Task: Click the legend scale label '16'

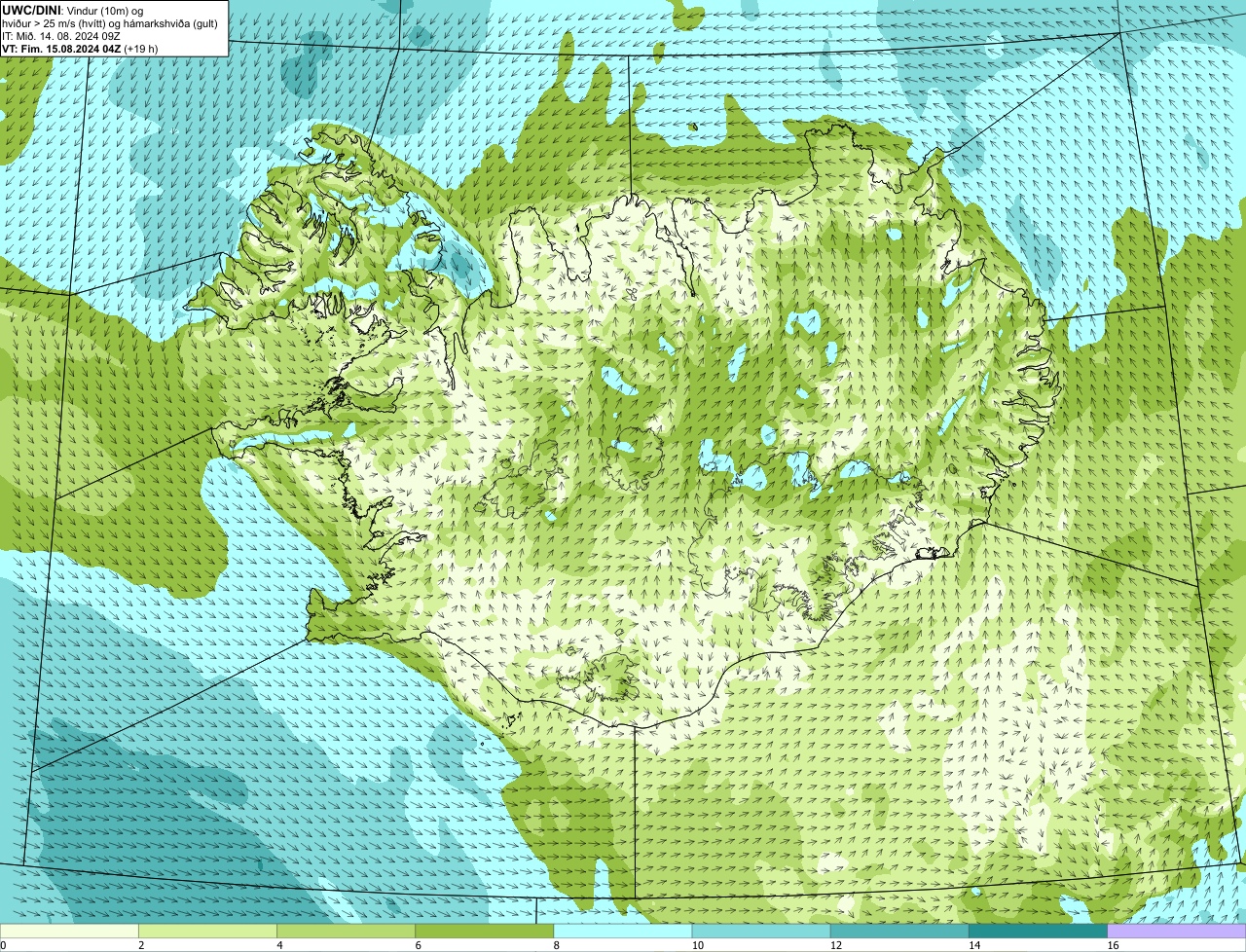Action: (1114, 945)
